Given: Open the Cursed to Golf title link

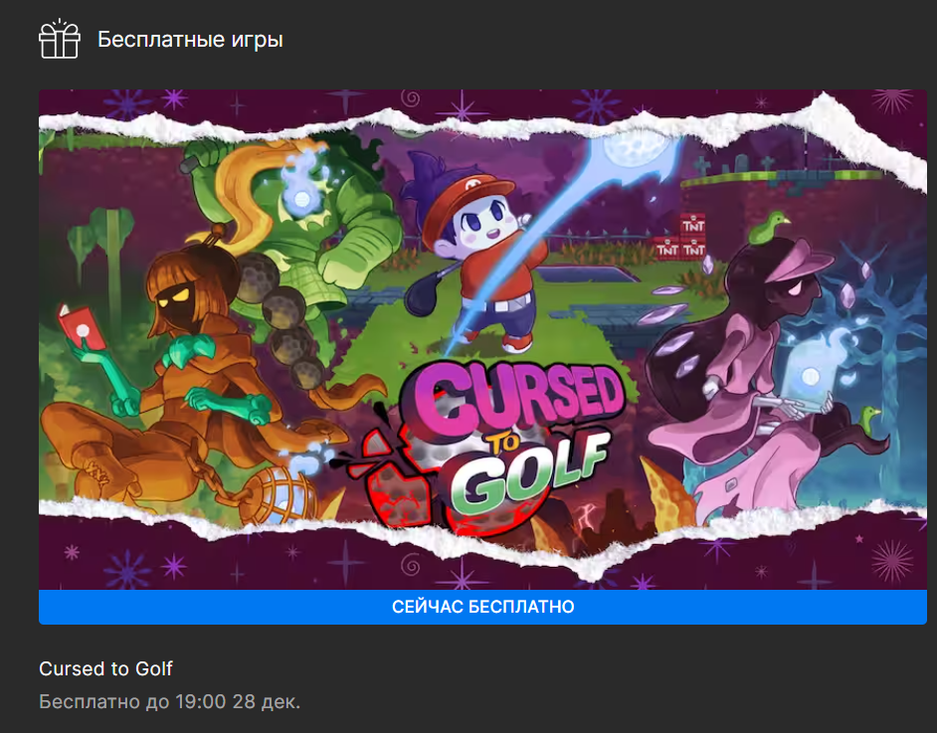Looking at the screenshot, I should click(106, 668).
